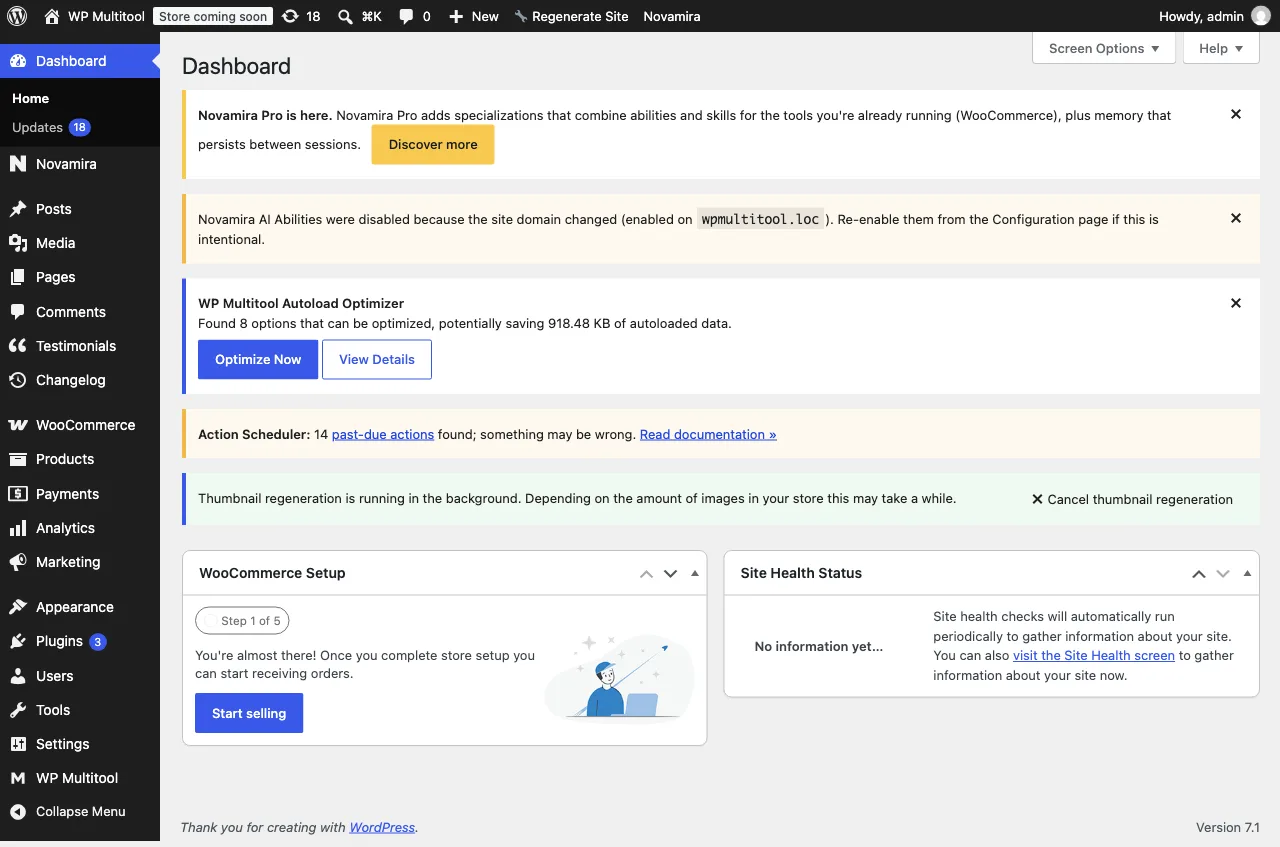Open the Read documentation link
The width and height of the screenshot is (1280, 847).
[708, 434]
